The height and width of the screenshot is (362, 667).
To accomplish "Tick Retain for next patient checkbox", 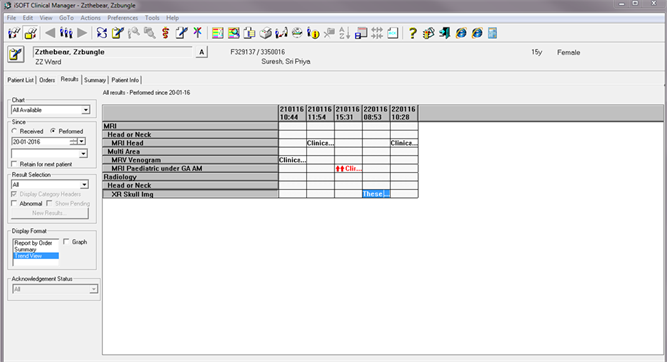I will click(x=14, y=164).
